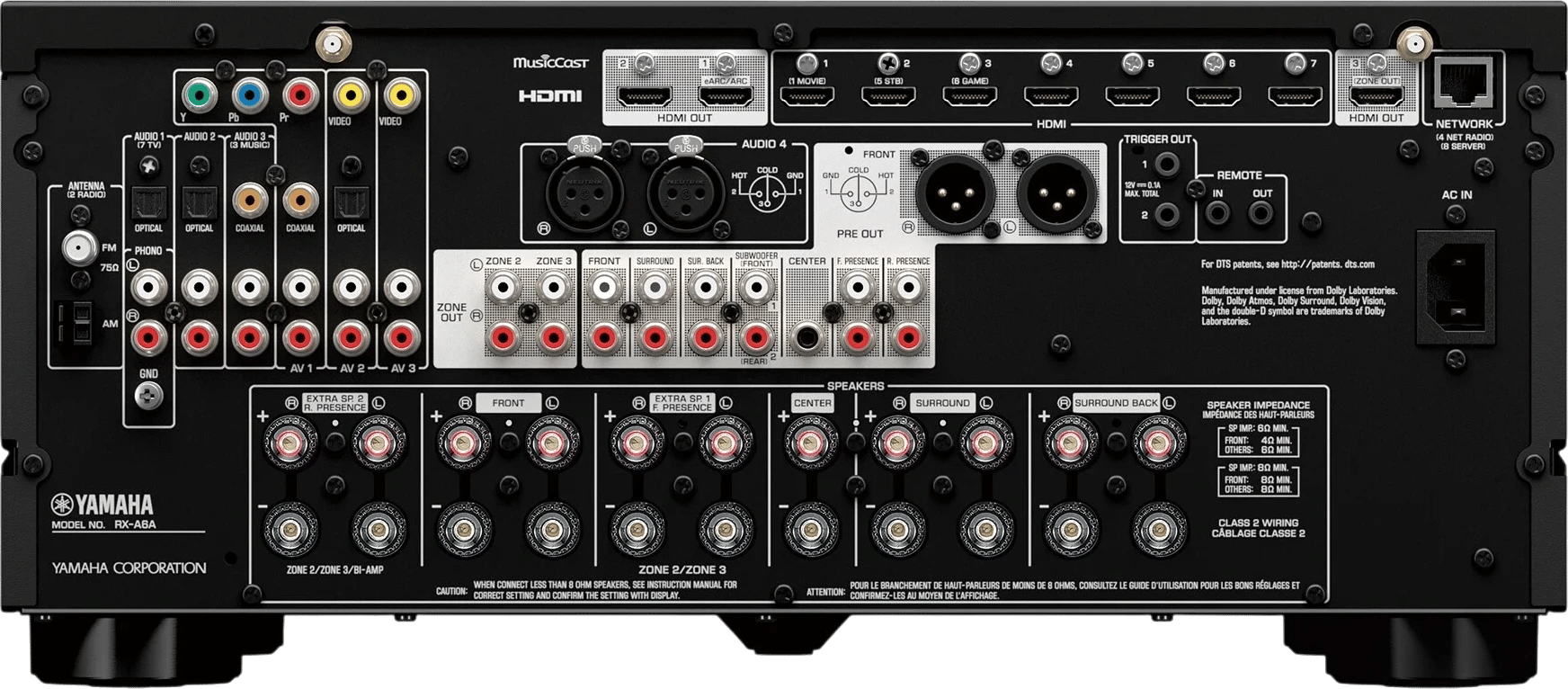
Task: Click HDMI input 2 (STB) port
Action: tap(888, 95)
